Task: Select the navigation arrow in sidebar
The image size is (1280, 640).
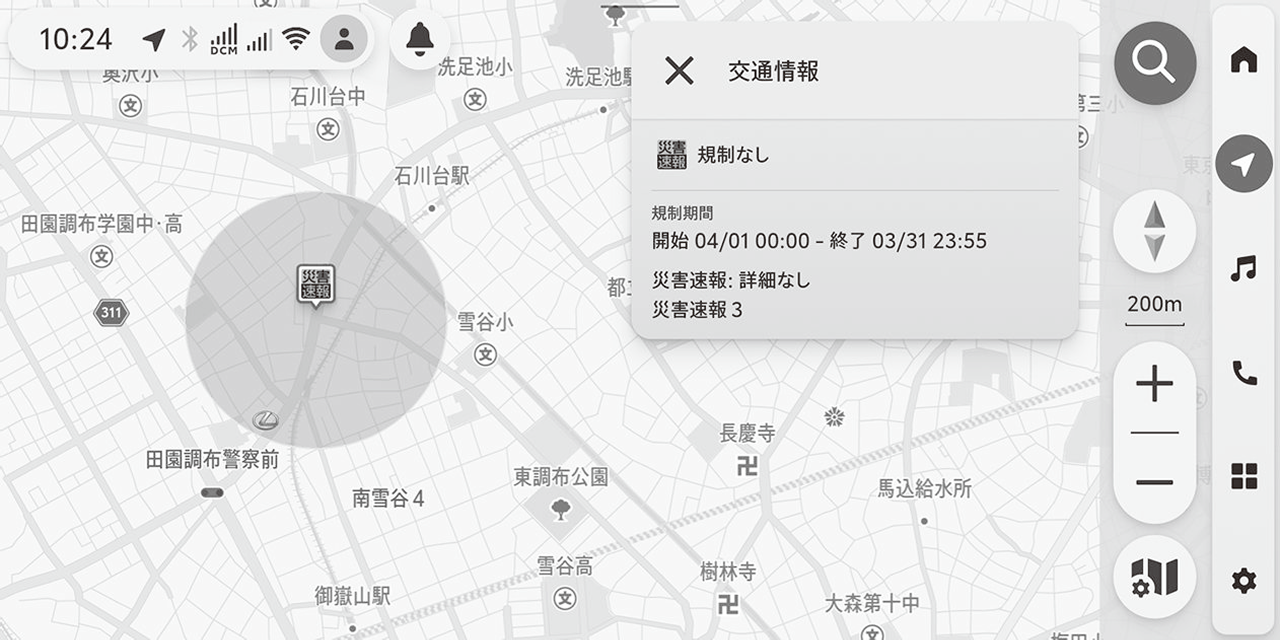Action: 1244,164
